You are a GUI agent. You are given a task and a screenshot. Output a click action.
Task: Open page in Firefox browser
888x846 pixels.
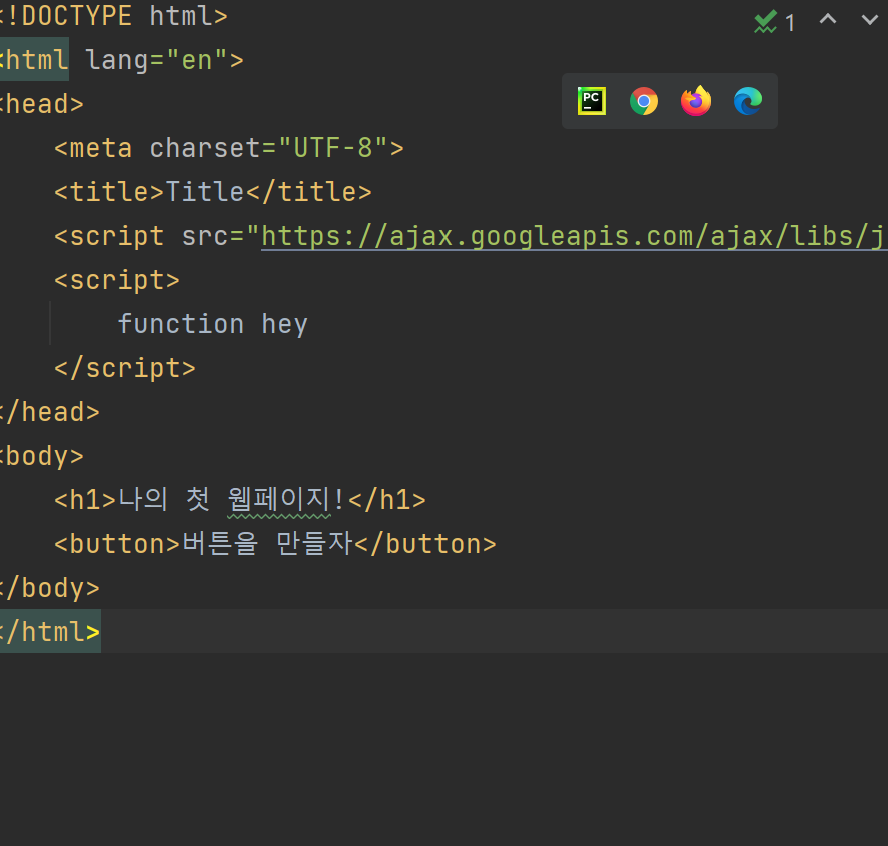pos(696,101)
